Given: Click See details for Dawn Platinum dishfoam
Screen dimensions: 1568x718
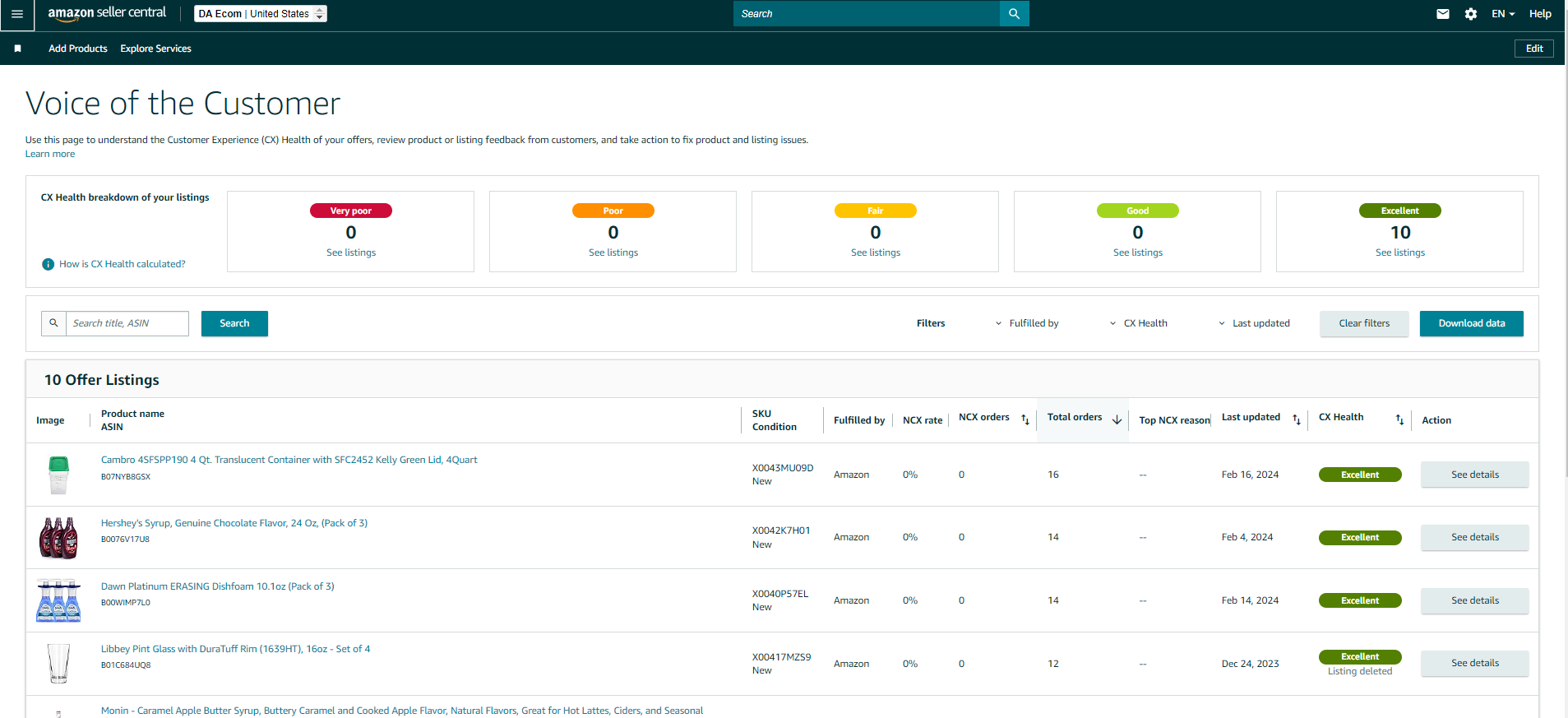Looking at the screenshot, I should coord(1475,600).
